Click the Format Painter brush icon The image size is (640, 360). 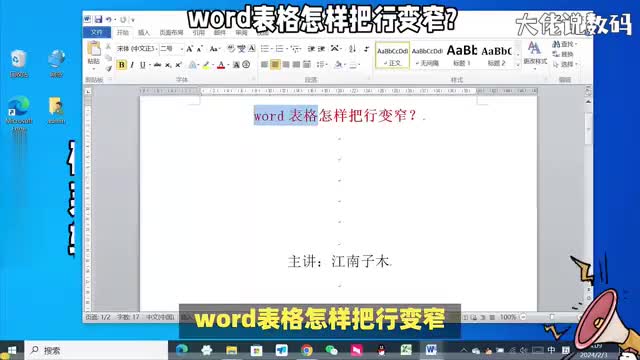(109, 68)
